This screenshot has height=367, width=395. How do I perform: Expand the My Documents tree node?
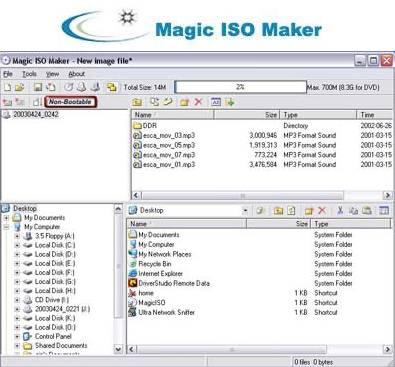coord(6,218)
